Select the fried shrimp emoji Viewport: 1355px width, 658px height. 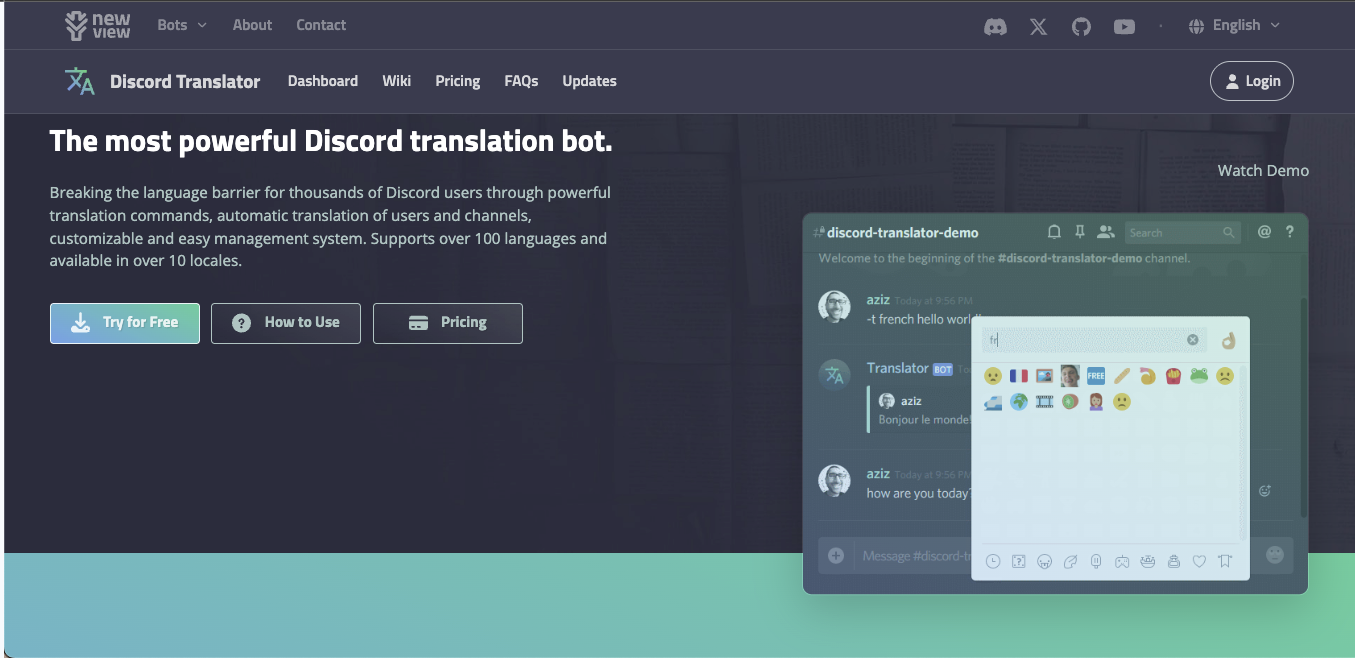click(x=1148, y=376)
